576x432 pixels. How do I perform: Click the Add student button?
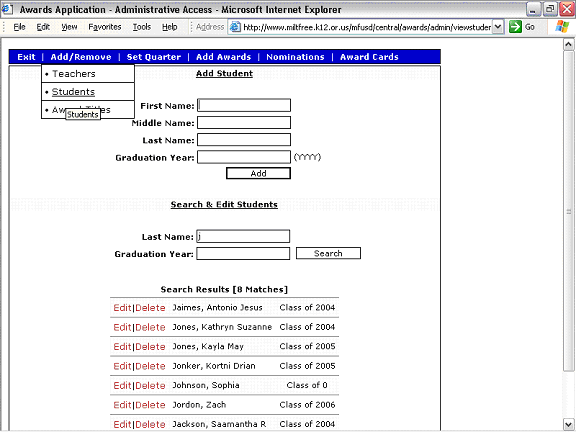258,173
